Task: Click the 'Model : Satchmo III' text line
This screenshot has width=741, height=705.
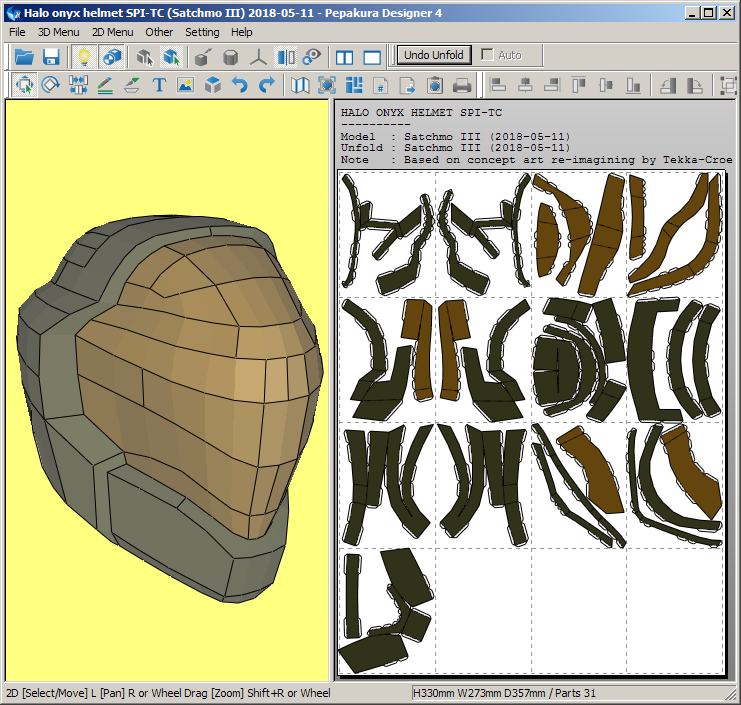Action: (x=456, y=137)
